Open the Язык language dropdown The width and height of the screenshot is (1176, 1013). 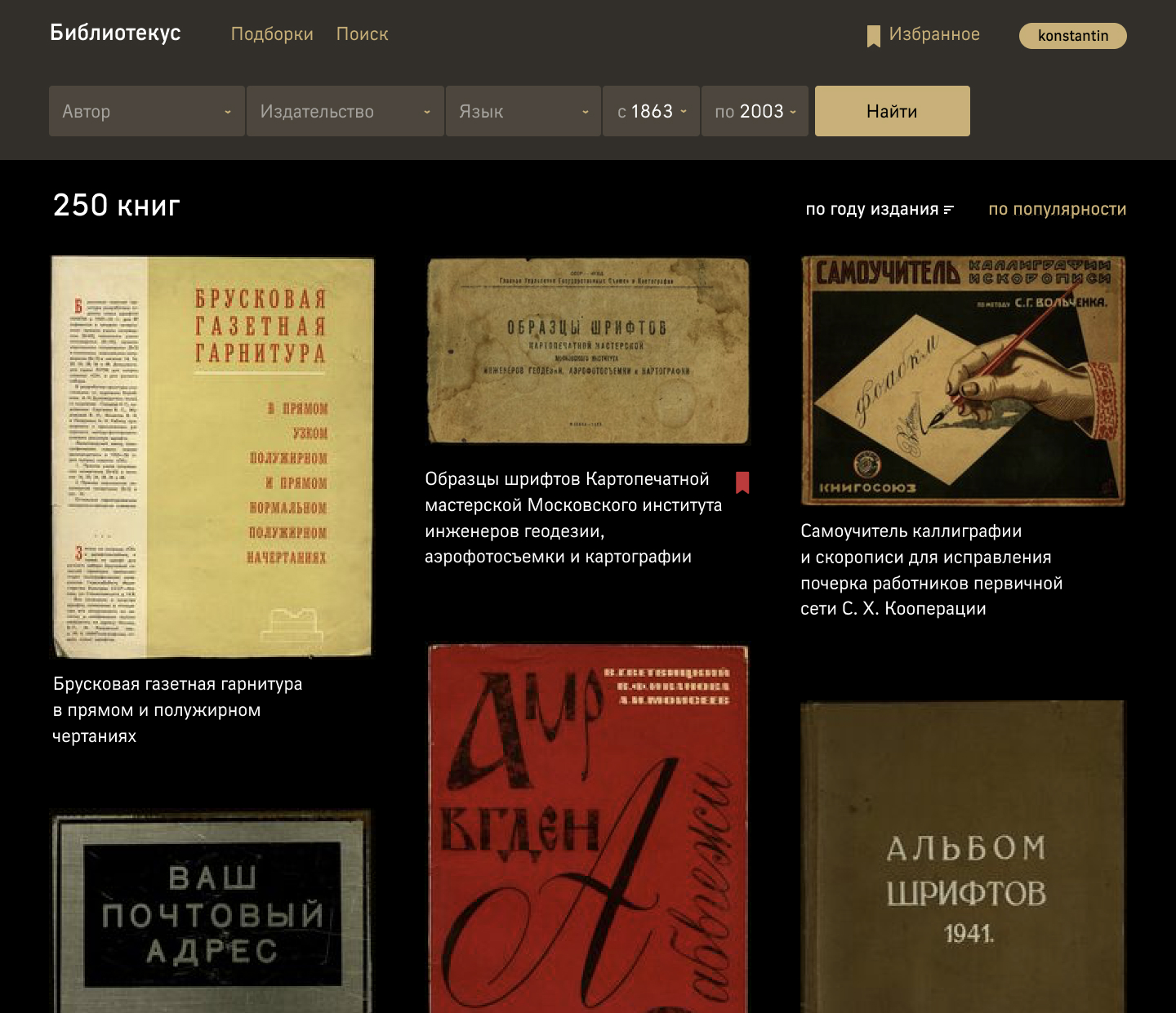[523, 112]
